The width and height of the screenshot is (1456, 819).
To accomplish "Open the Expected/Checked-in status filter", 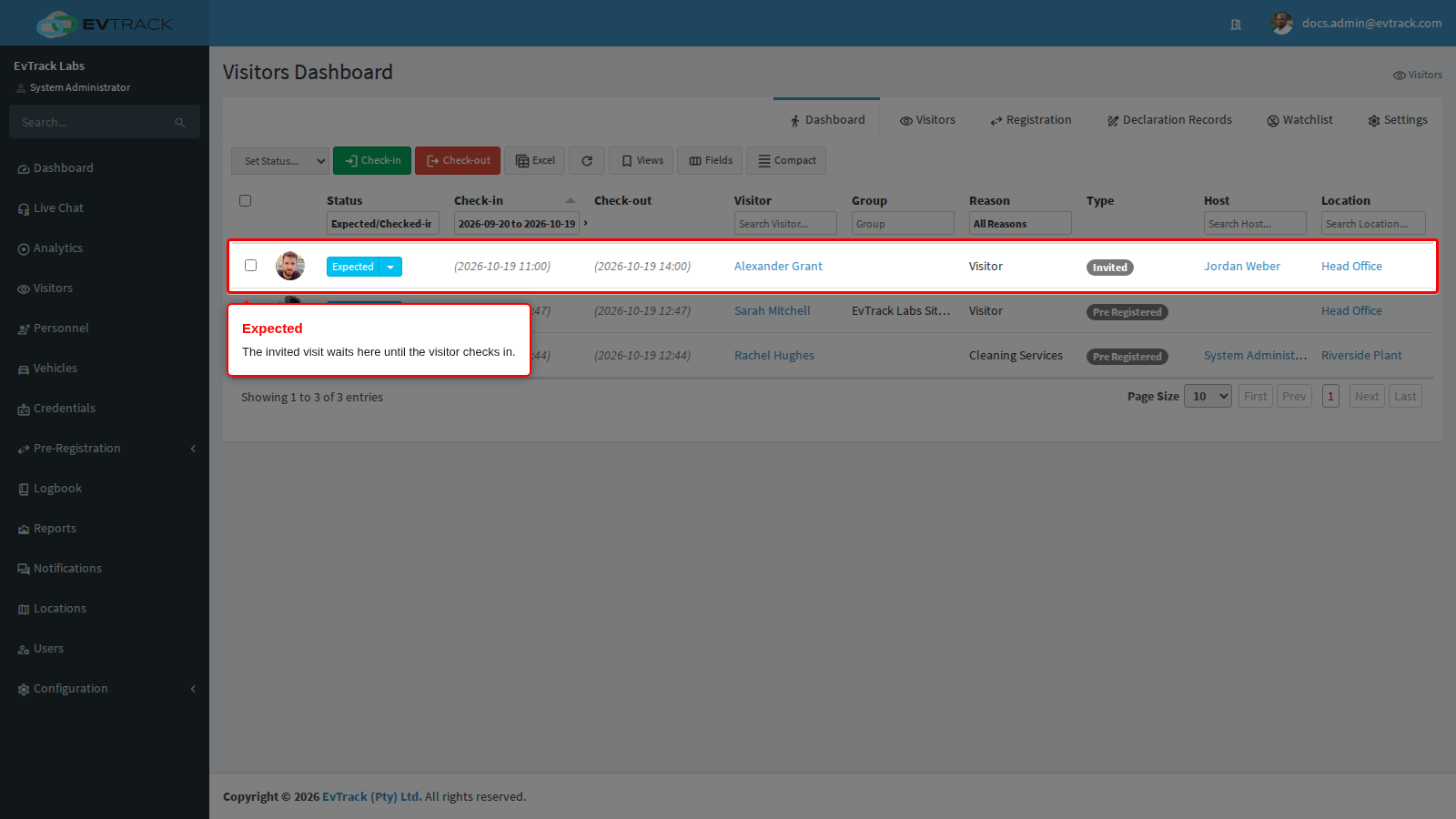I will click(383, 224).
